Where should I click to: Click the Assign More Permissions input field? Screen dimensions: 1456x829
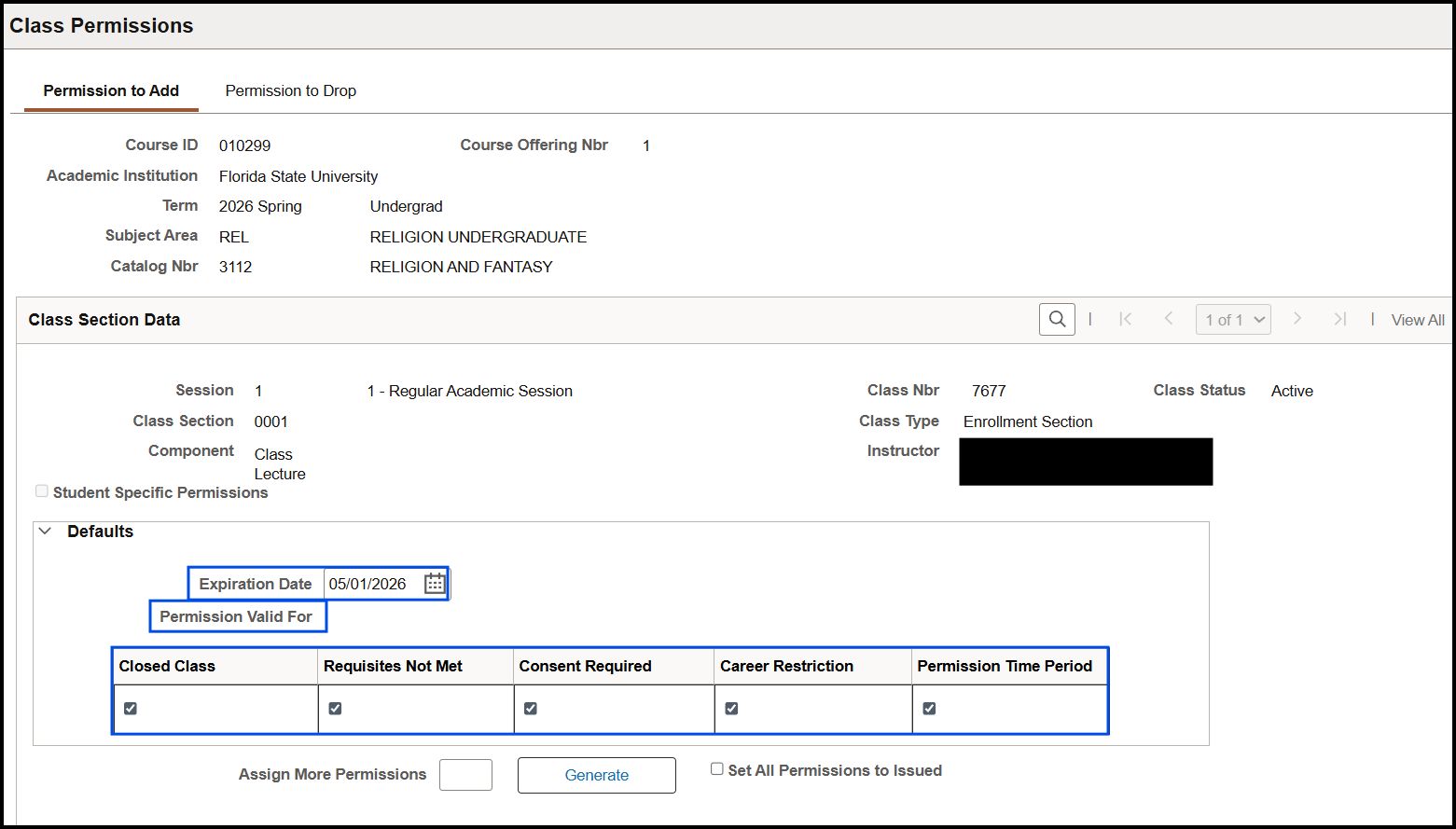pos(465,775)
